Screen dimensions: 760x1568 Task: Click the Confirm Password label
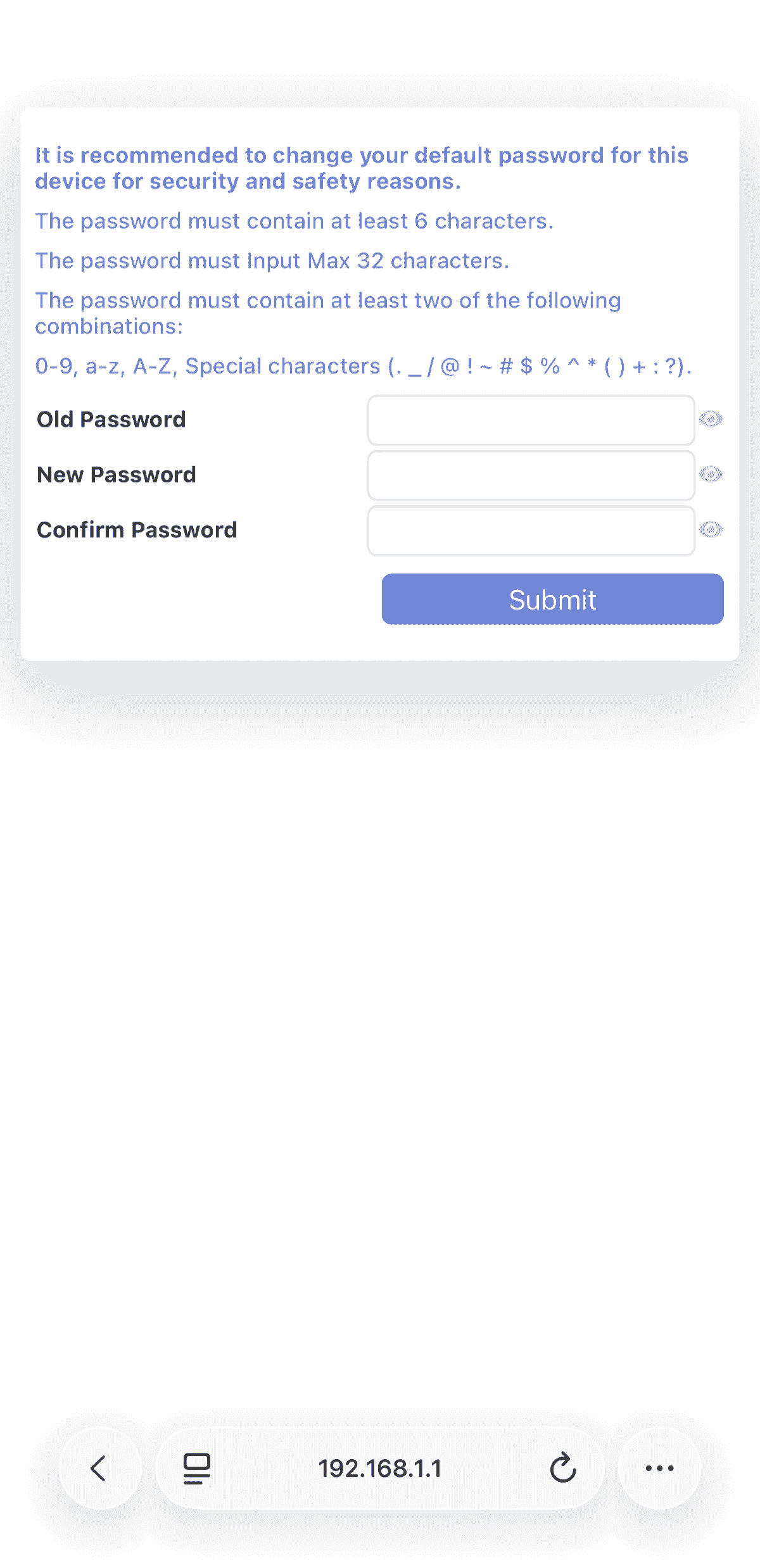(x=137, y=530)
